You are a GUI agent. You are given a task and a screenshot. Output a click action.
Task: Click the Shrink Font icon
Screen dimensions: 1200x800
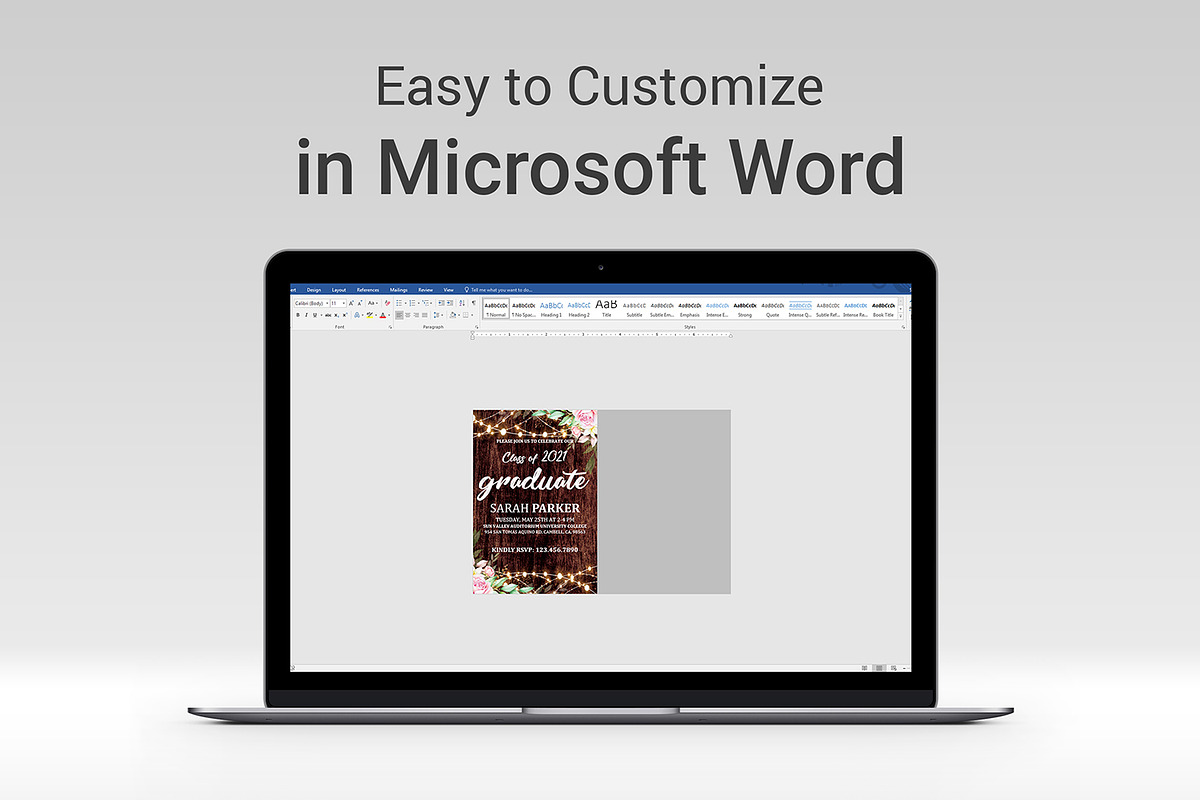coord(360,303)
